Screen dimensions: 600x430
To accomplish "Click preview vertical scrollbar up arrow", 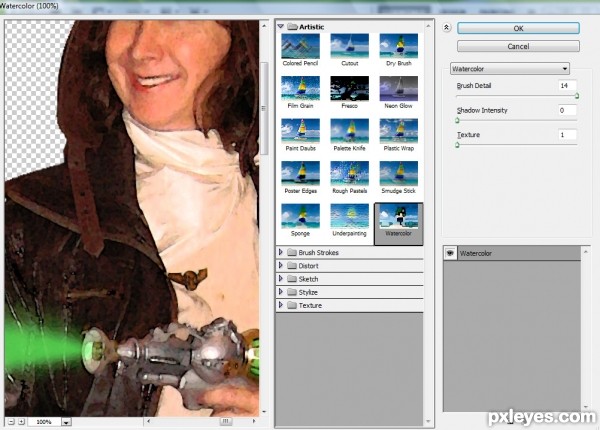I will coord(264,26).
